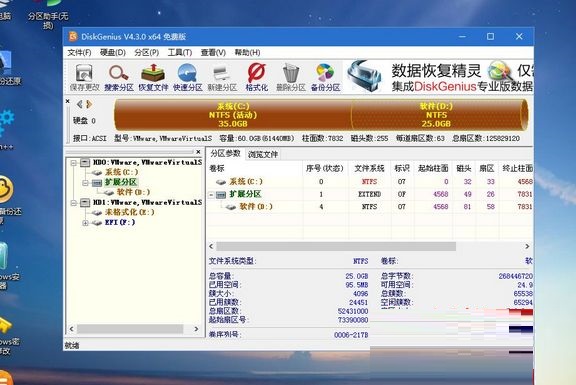Click the Delete Partition (删除分区) icon
Image resolution: width=576 pixels, height=385 pixels.
pyautogui.click(x=291, y=77)
